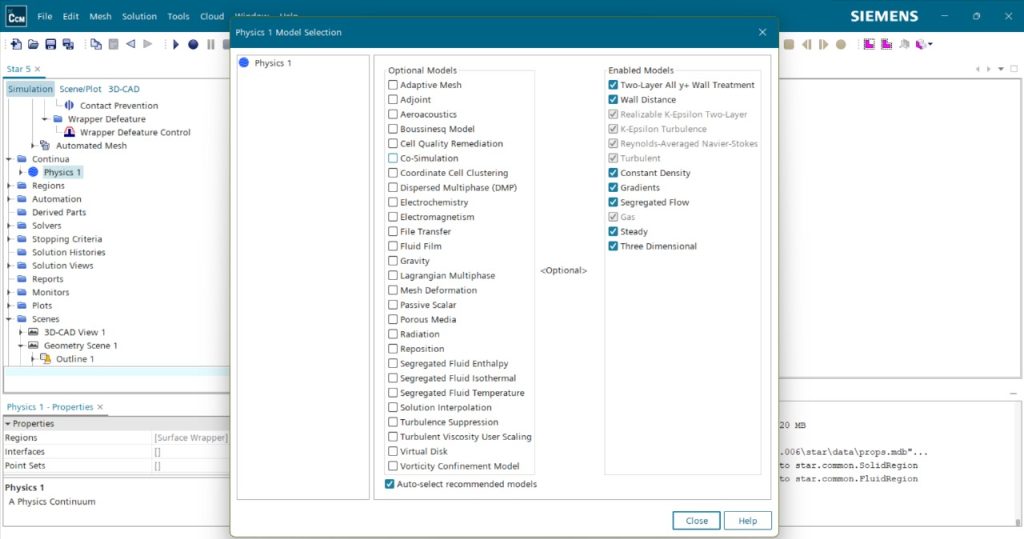The image size is (1024, 539).
Task: Click the Save simulation disk icon
Action: [50, 44]
